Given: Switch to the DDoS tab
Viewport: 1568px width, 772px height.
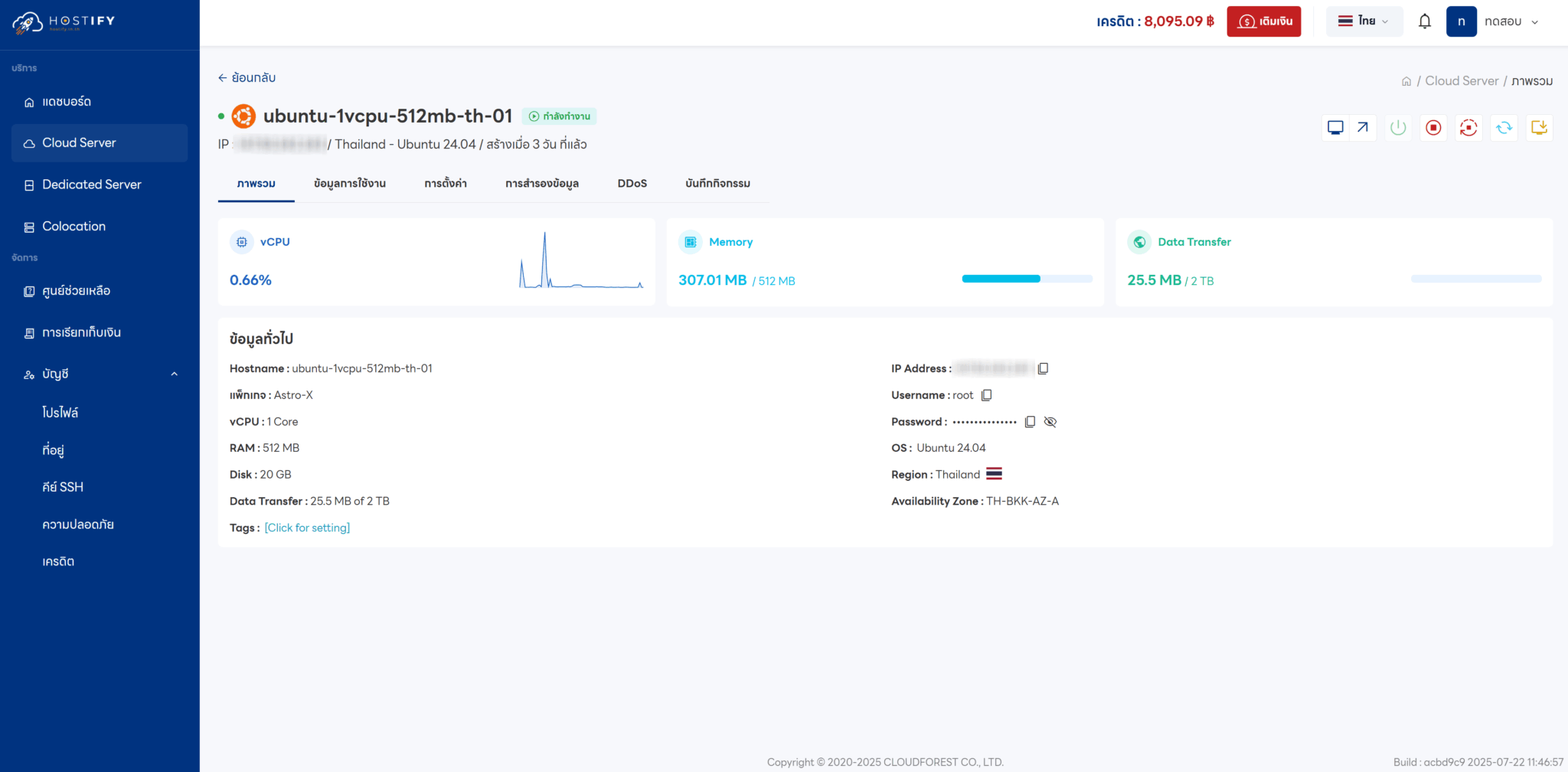Looking at the screenshot, I should (x=632, y=184).
